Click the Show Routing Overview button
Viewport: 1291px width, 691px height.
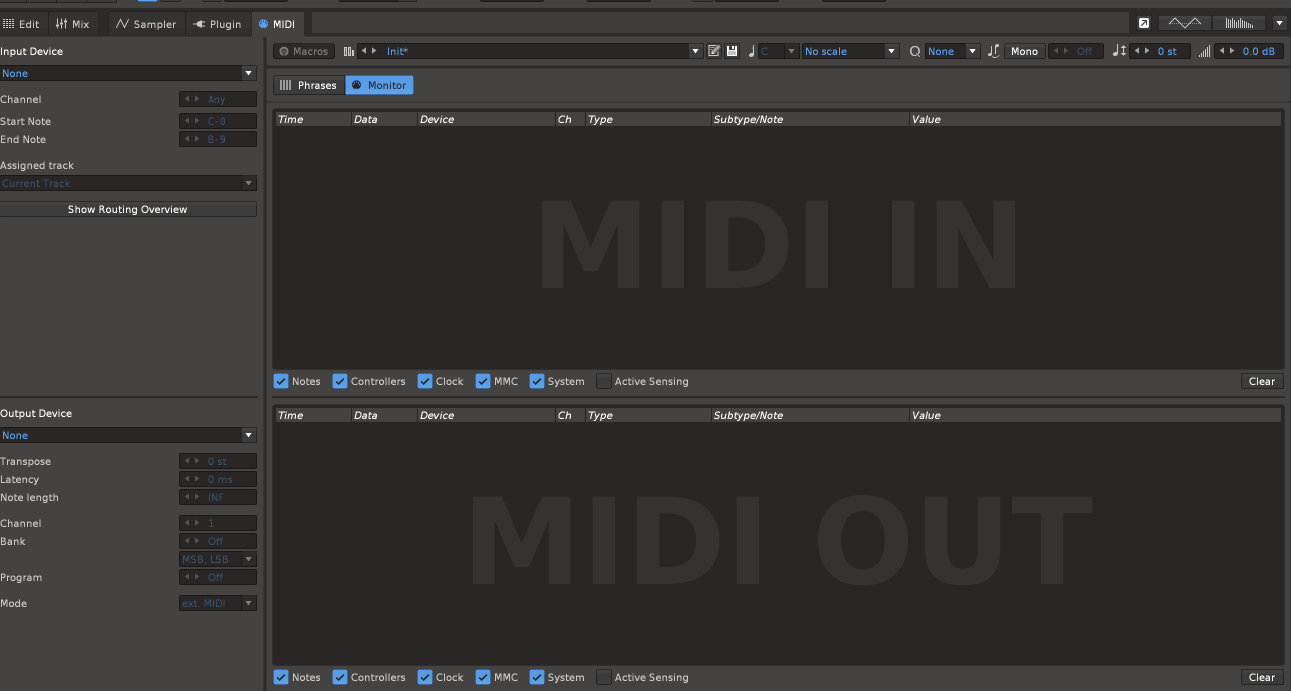coord(128,209)
